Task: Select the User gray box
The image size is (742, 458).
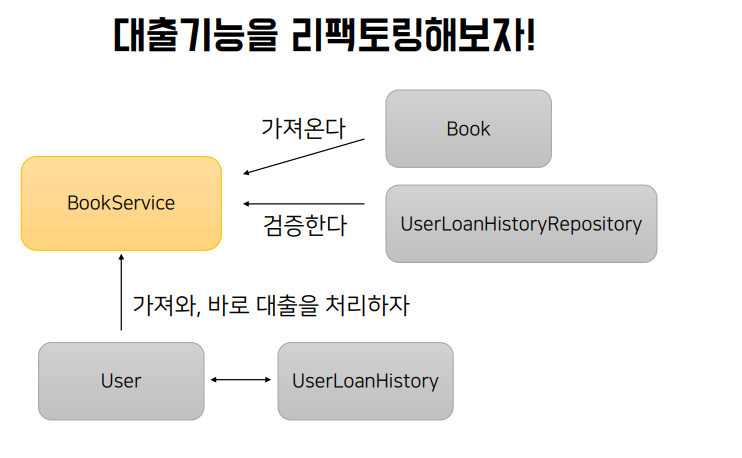Action: click(121, 381)
